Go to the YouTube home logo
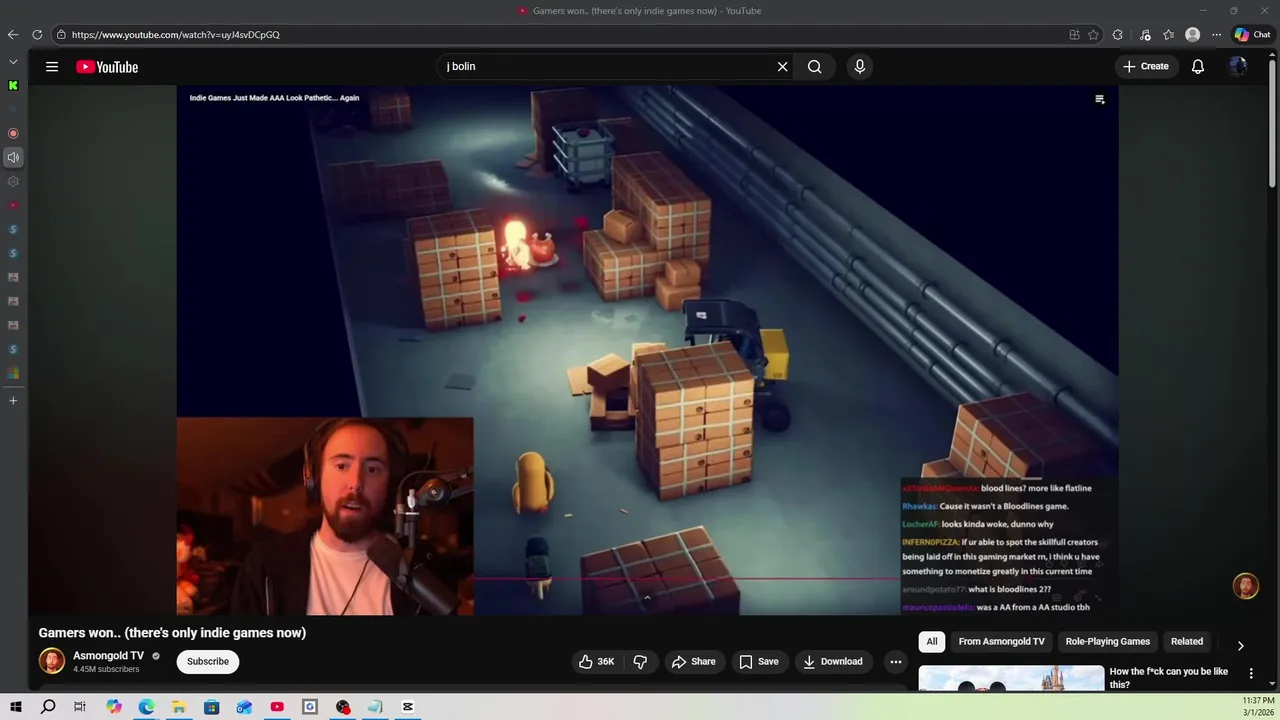 point(107,67)
